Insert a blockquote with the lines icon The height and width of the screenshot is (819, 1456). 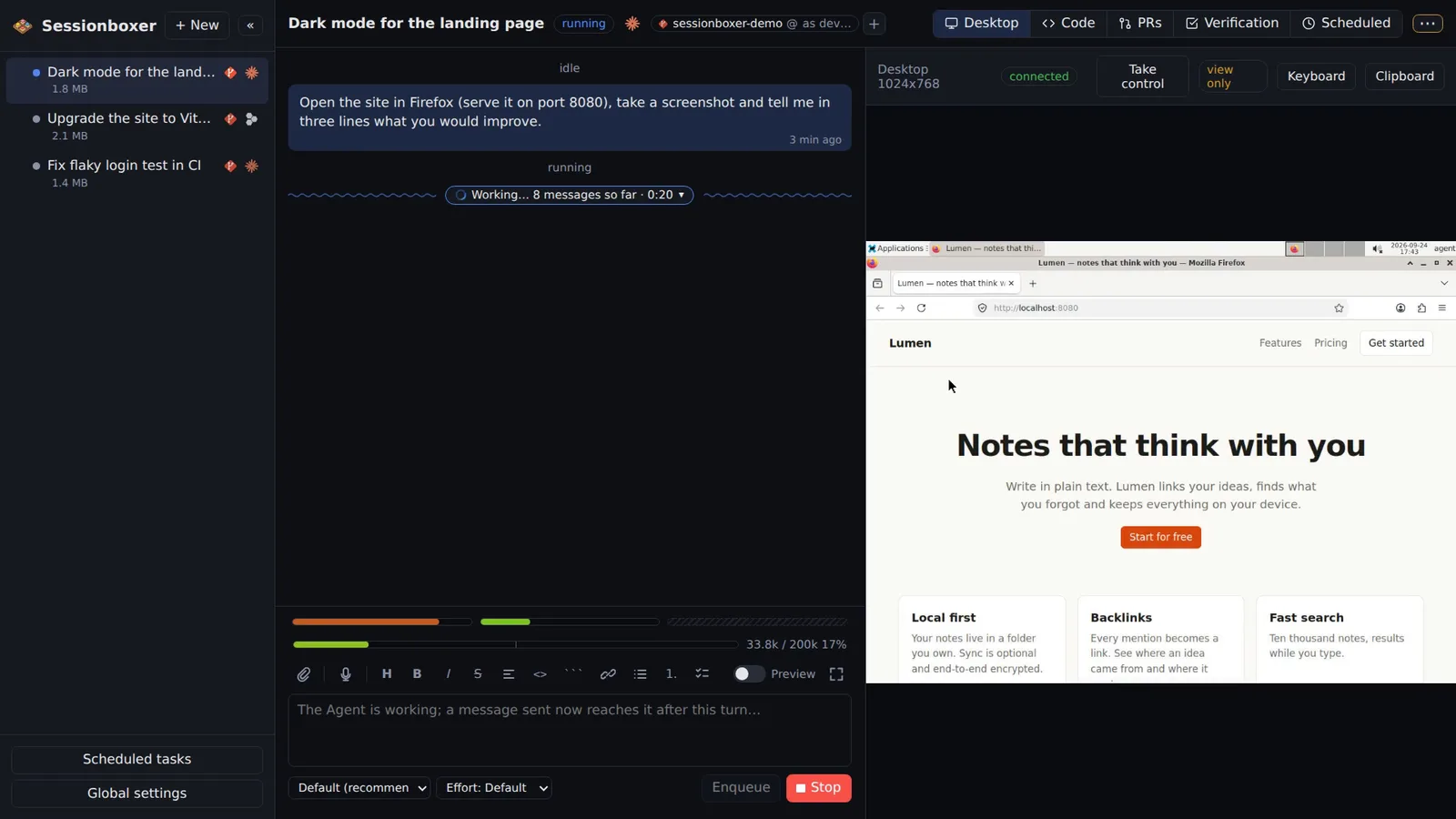[509, 674]
